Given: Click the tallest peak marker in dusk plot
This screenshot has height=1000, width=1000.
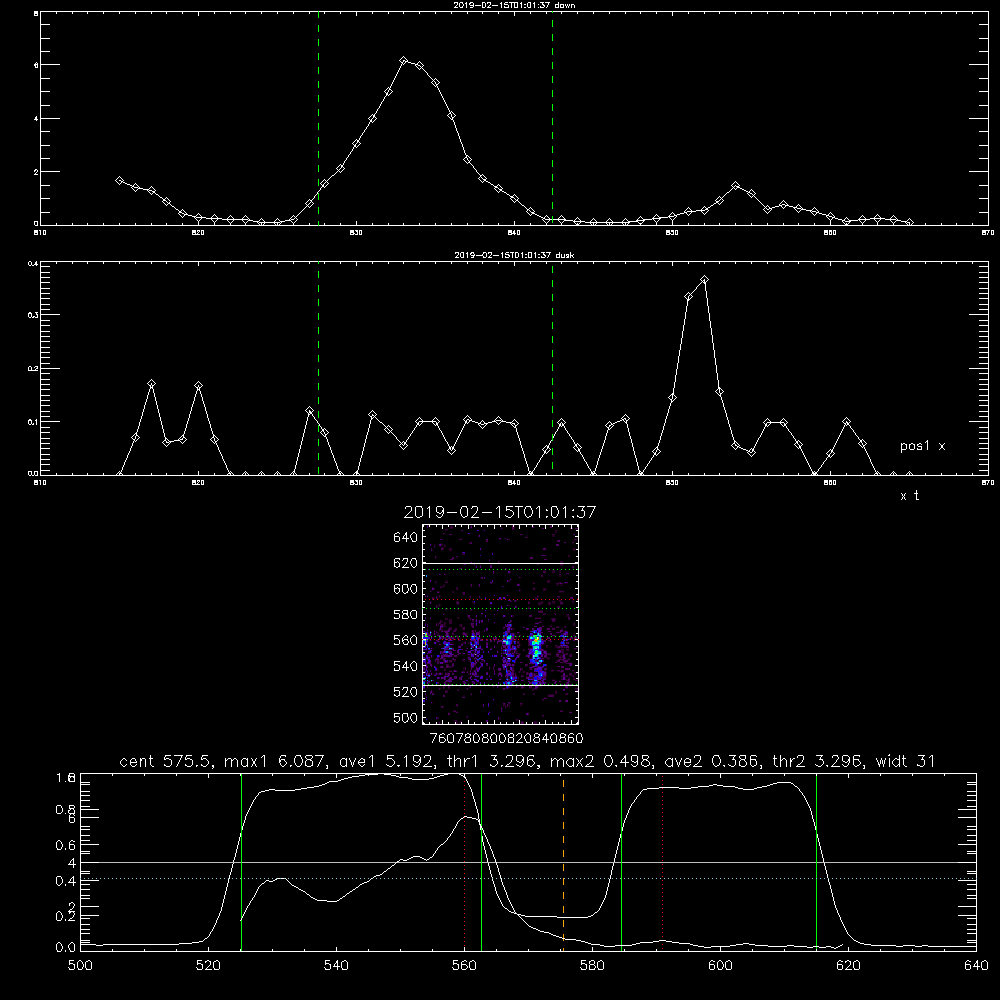Looking at the screenshot, I should 704,279.
